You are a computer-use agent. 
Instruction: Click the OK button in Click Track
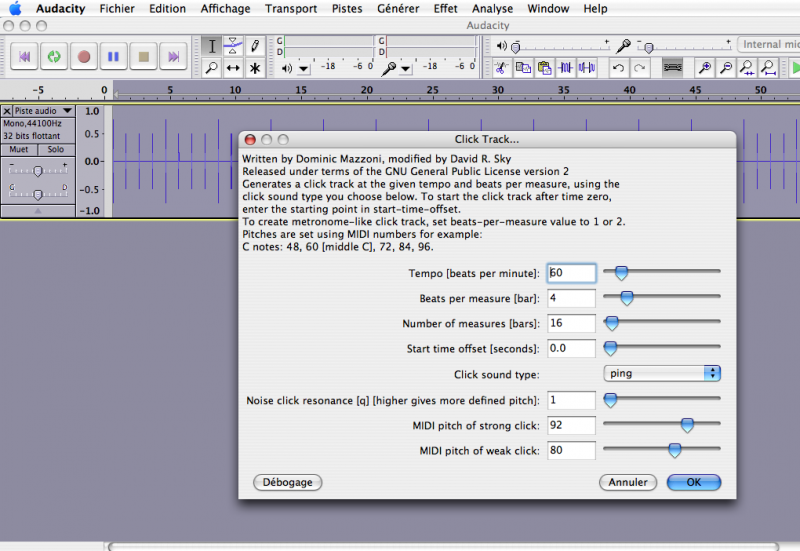point(694,482)
